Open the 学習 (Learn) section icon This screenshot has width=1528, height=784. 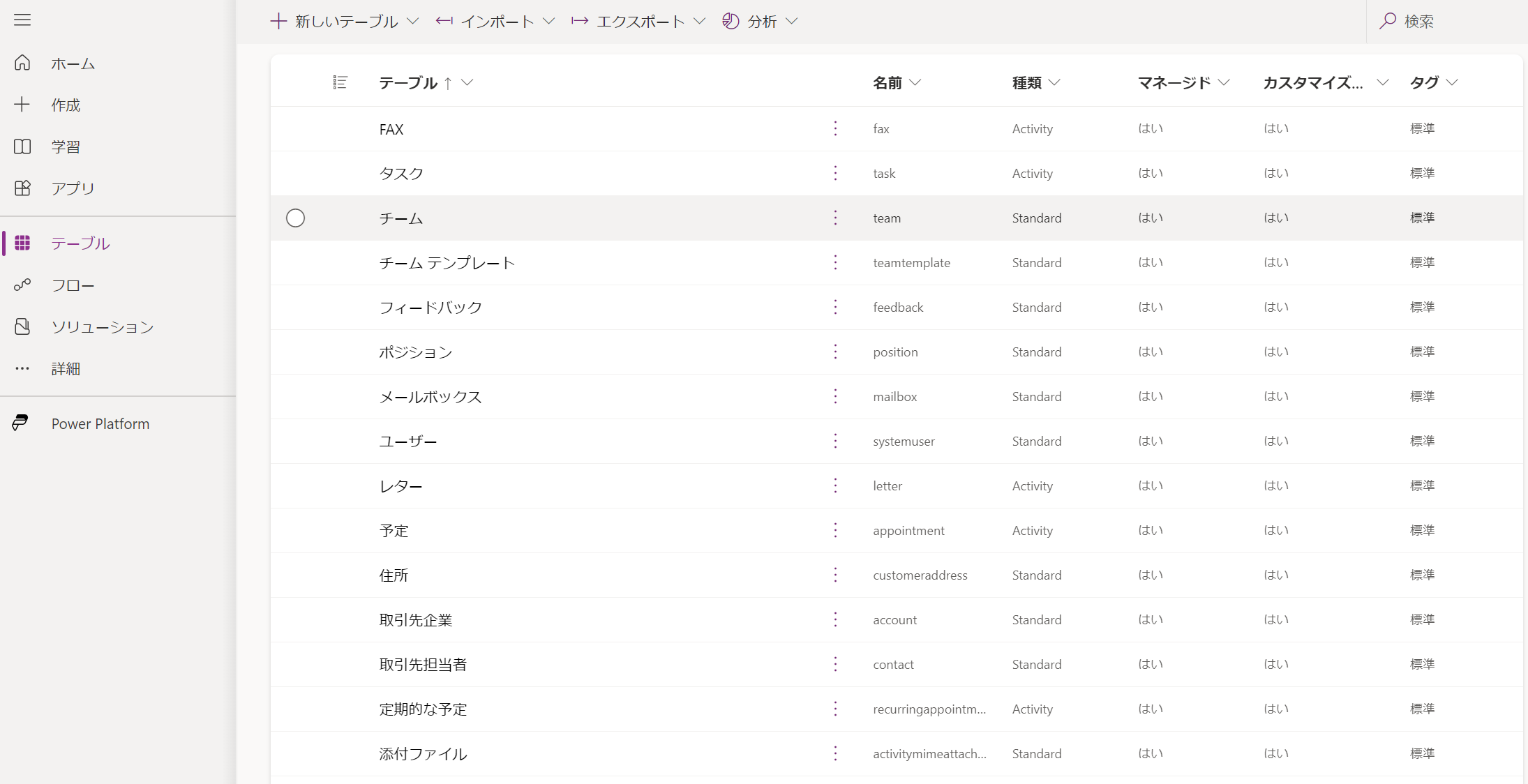[22, 146]
